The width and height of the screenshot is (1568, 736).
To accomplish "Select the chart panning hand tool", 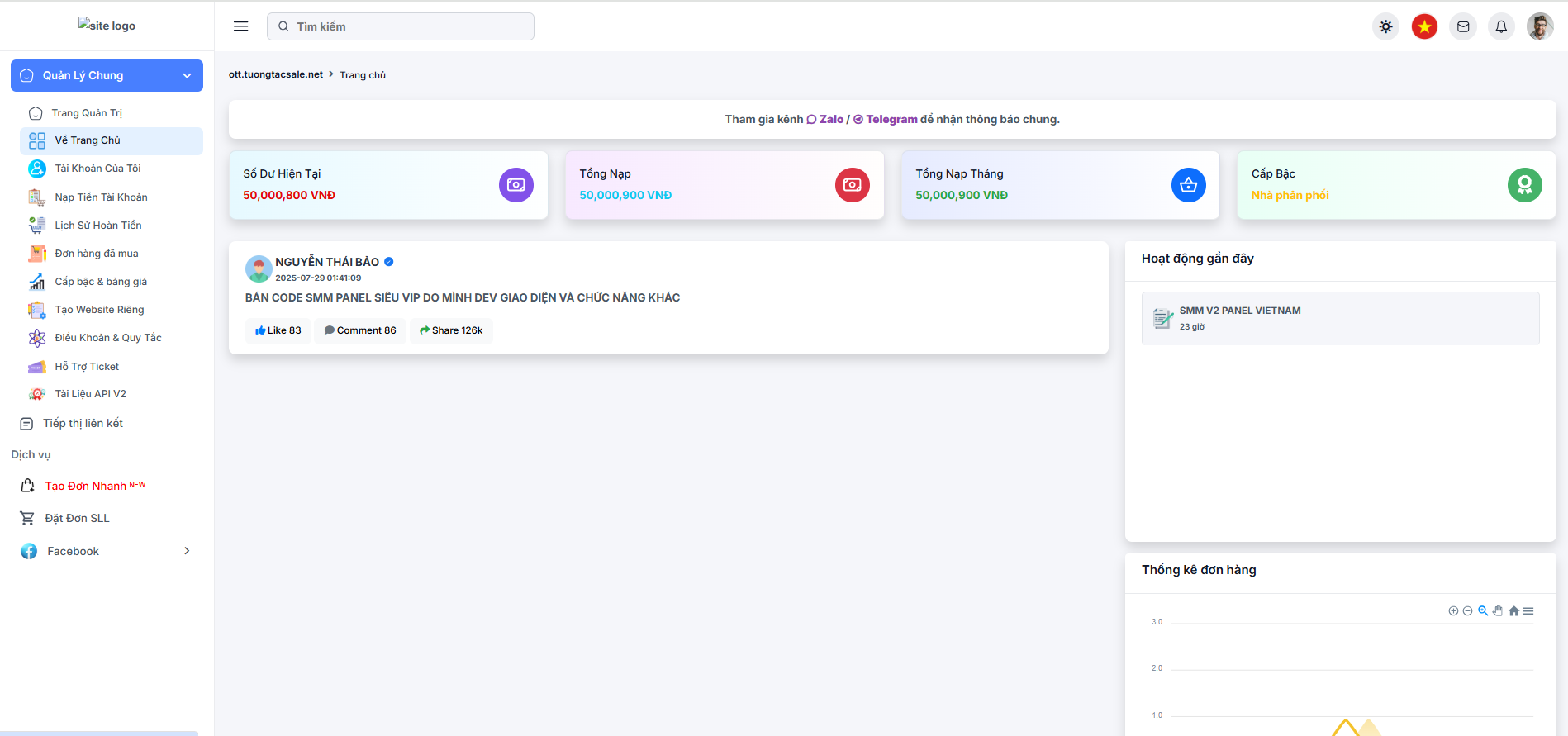I will coord(1498,611).
